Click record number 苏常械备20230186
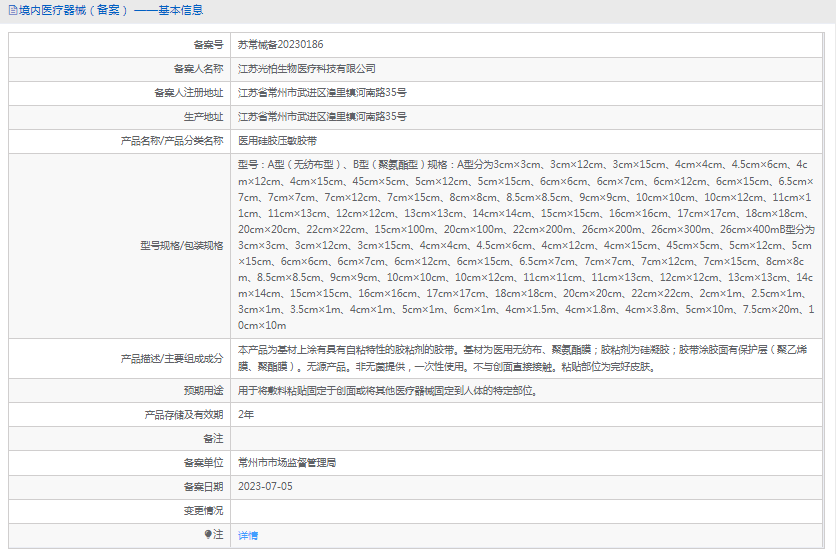Image resolution: width=836 pixels, height=554 pixels. [280, 45]
